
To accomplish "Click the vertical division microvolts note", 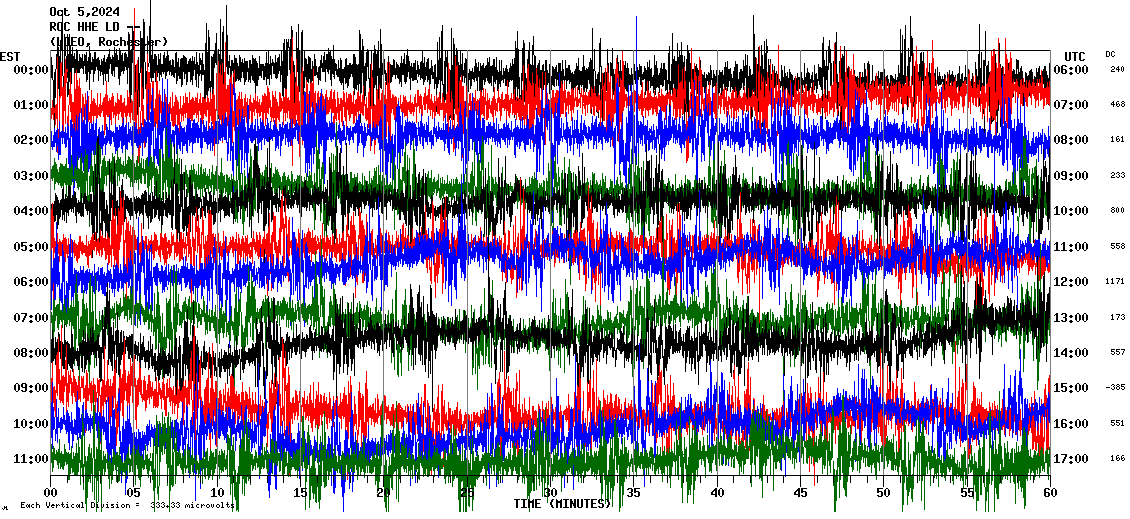I will click(126, 505).
